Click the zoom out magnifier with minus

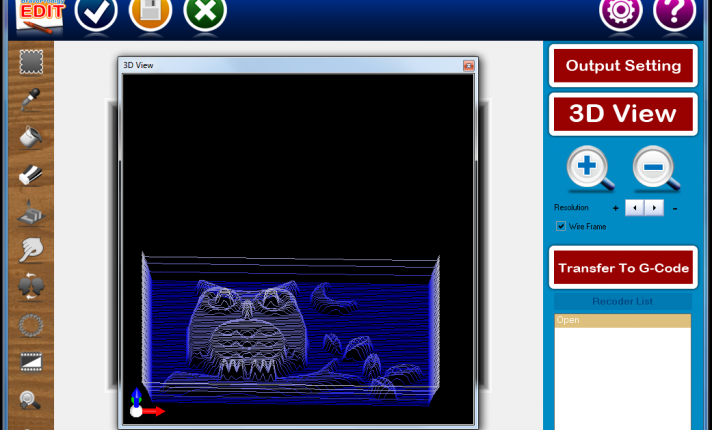point(656,169)
